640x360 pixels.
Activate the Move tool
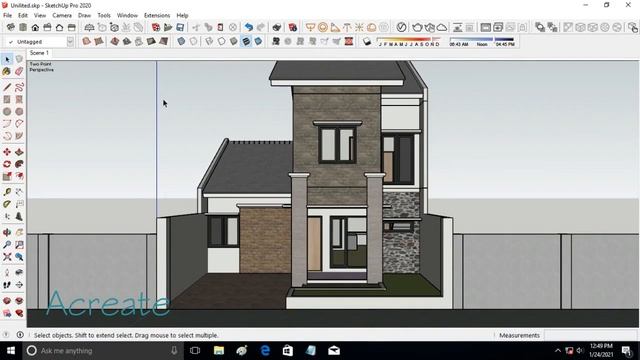pyautogui.click(x=7, y=152)
